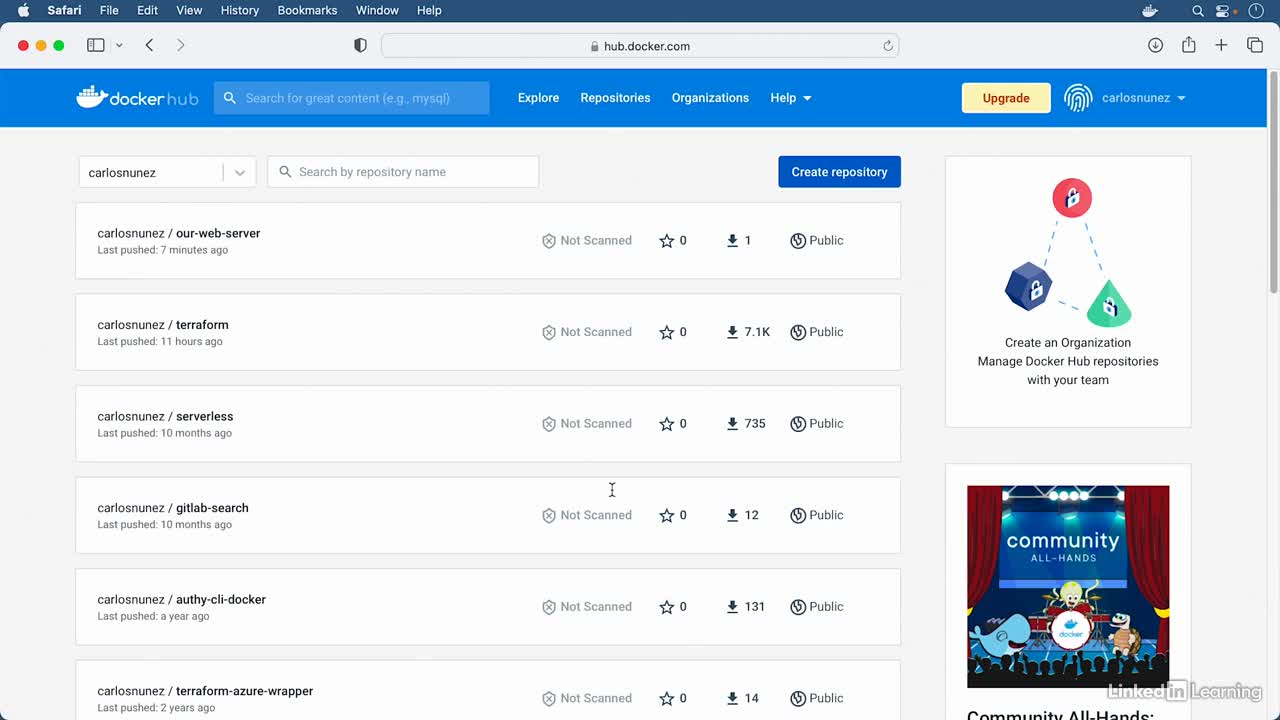This screenshot has height=720, width=1280.
Task: Click Not Scanned shield icon for authy-cli-docker
Action: (x=548, y=607)
